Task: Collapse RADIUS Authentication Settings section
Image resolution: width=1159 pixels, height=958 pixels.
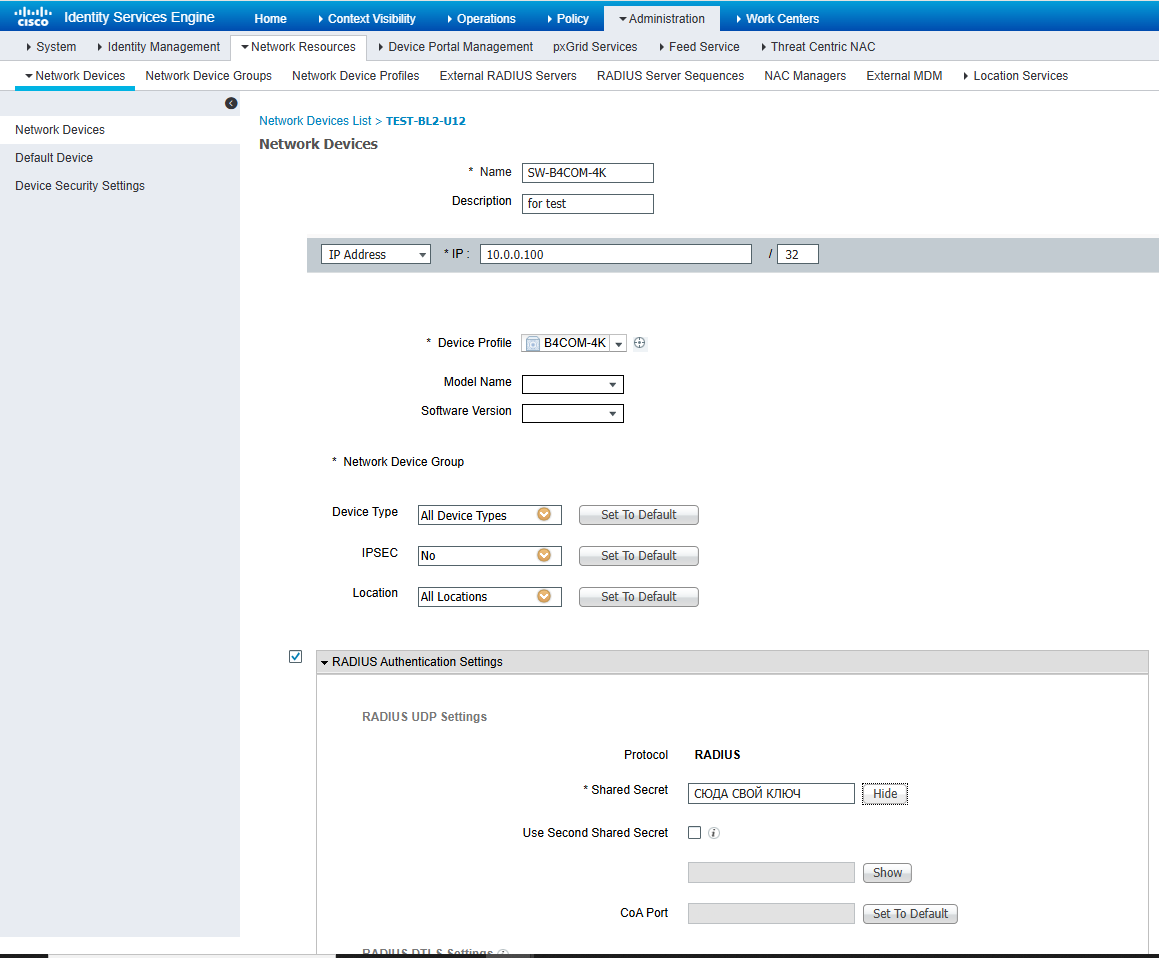Action: pyautogui.click(x=325, y=662)
